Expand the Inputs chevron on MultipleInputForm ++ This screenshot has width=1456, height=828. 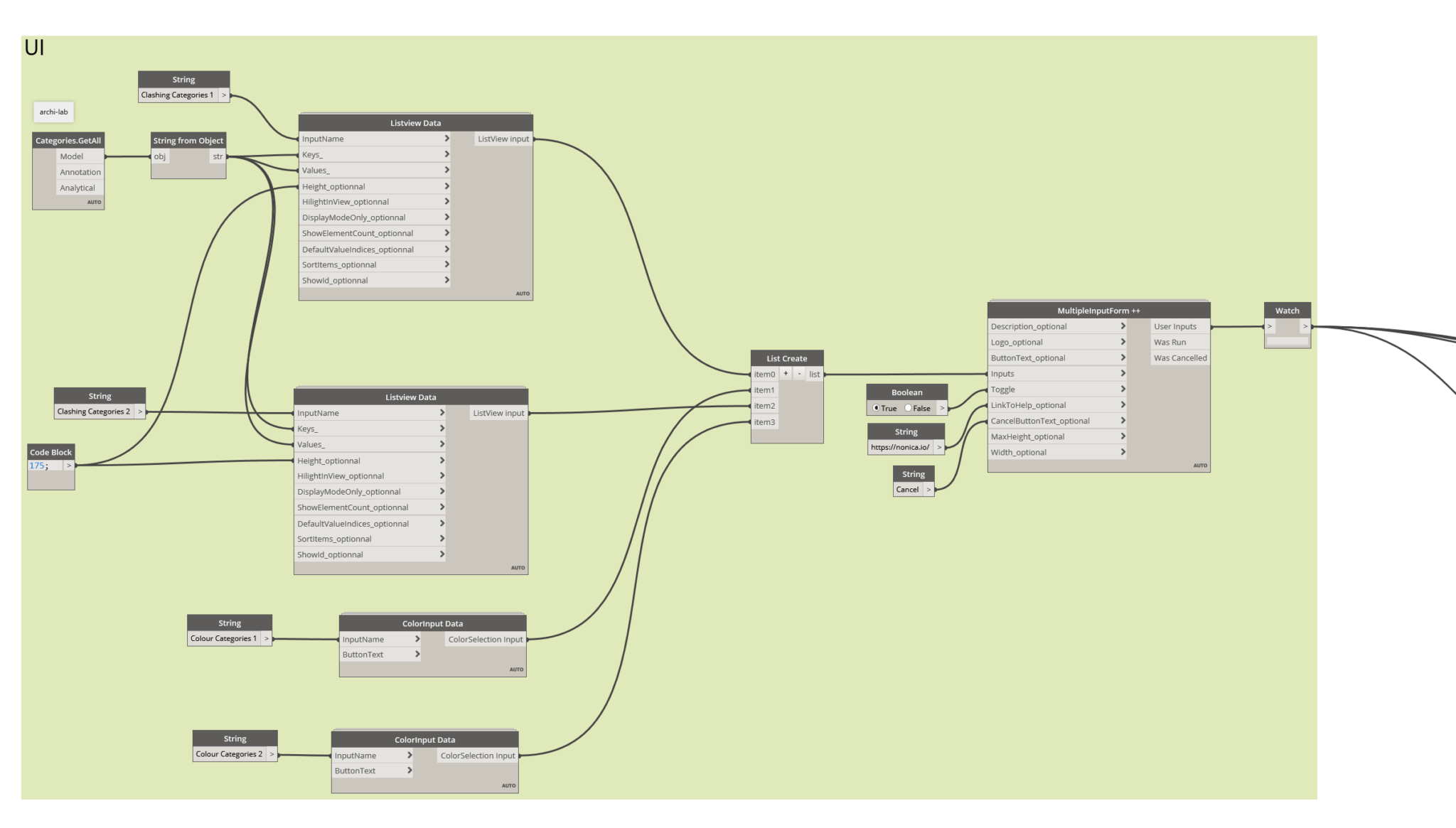(1123, 373)
